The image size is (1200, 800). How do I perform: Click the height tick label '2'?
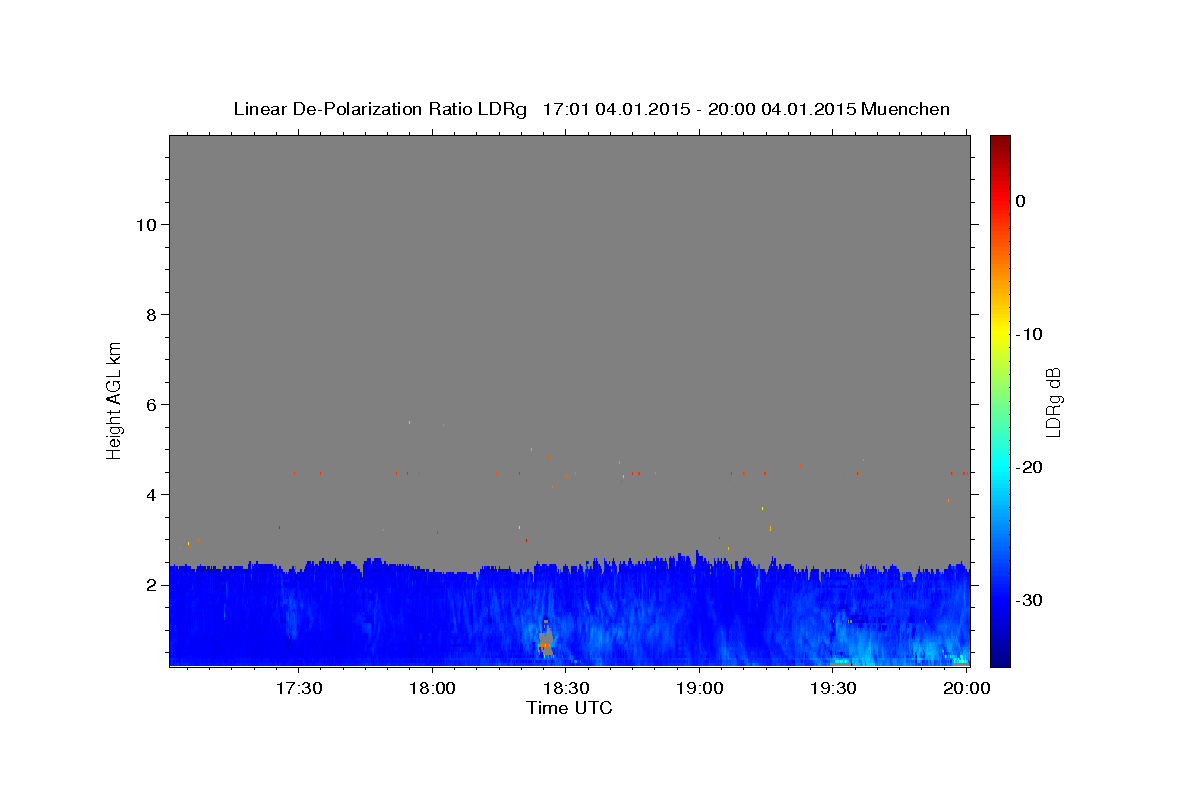click(149, 585)
